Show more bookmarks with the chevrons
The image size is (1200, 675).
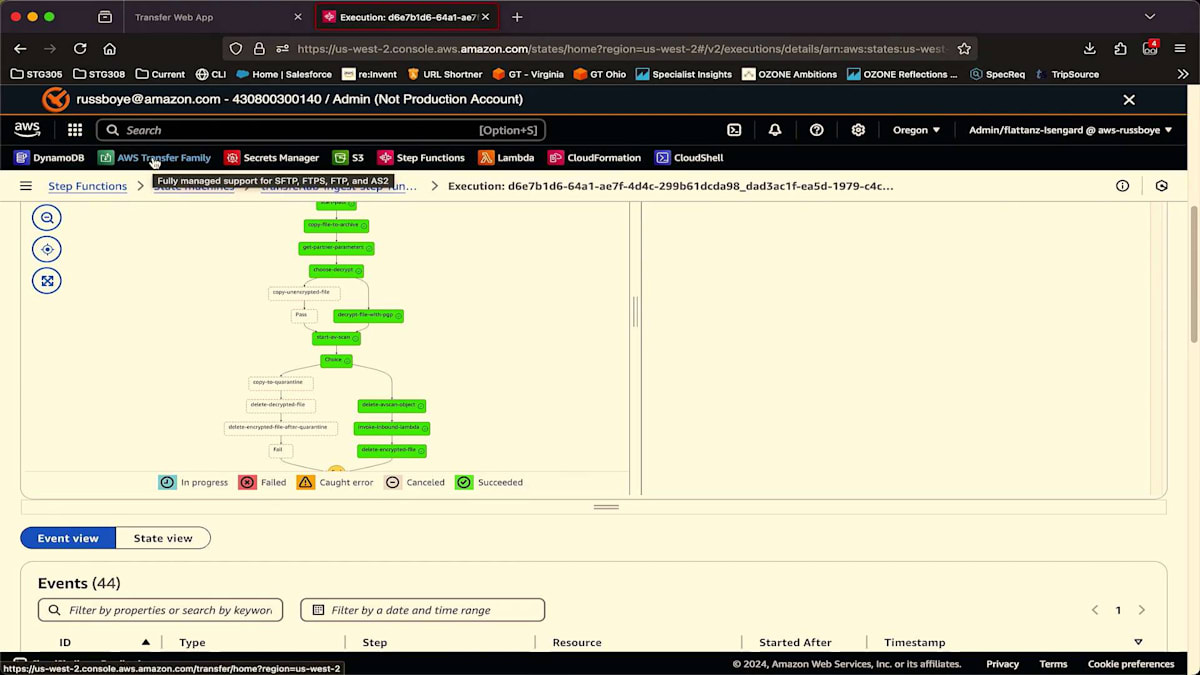click(x=1183, y=74)
